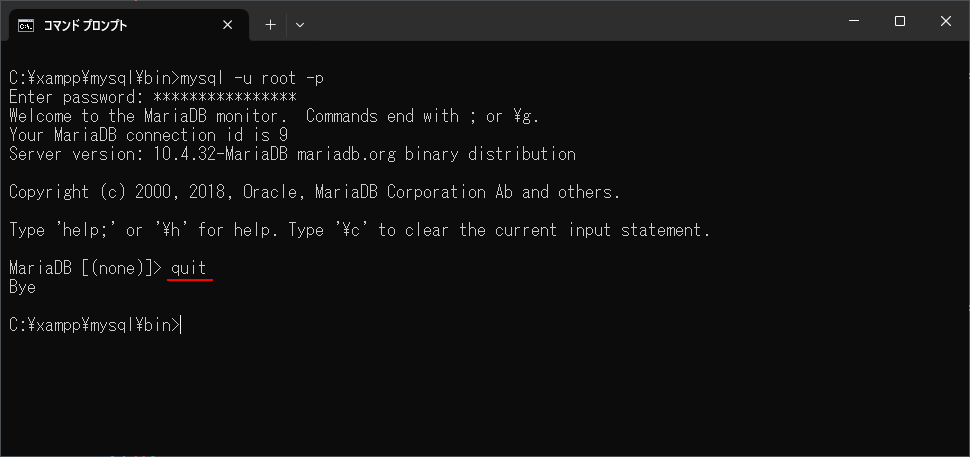Close the コマンド プロンプト tab
The image size is (970, 457).
coord(227,25)
